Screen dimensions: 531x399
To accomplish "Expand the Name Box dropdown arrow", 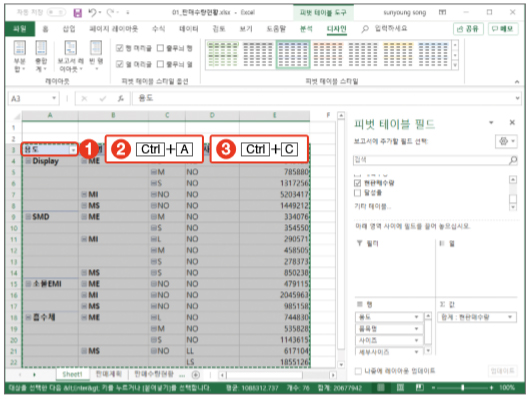I will pos(54,98).
